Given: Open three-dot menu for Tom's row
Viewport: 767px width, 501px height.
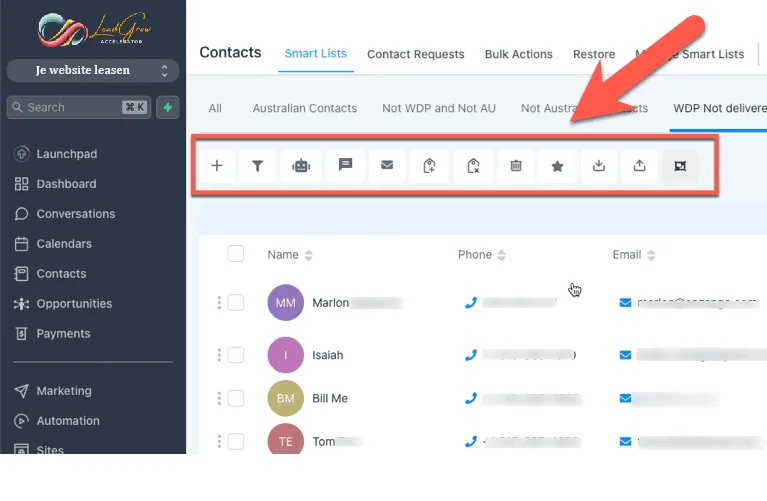Looking at the screenshot, I should pyautogui.click(x=219, y=441).
